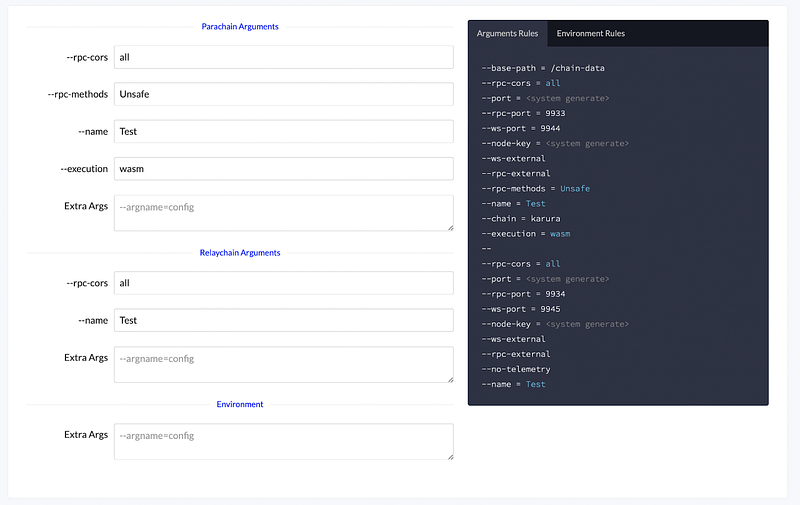Click the --base-path line in rules panel
This screenshot has height=505, width=800.
(542, 68)
